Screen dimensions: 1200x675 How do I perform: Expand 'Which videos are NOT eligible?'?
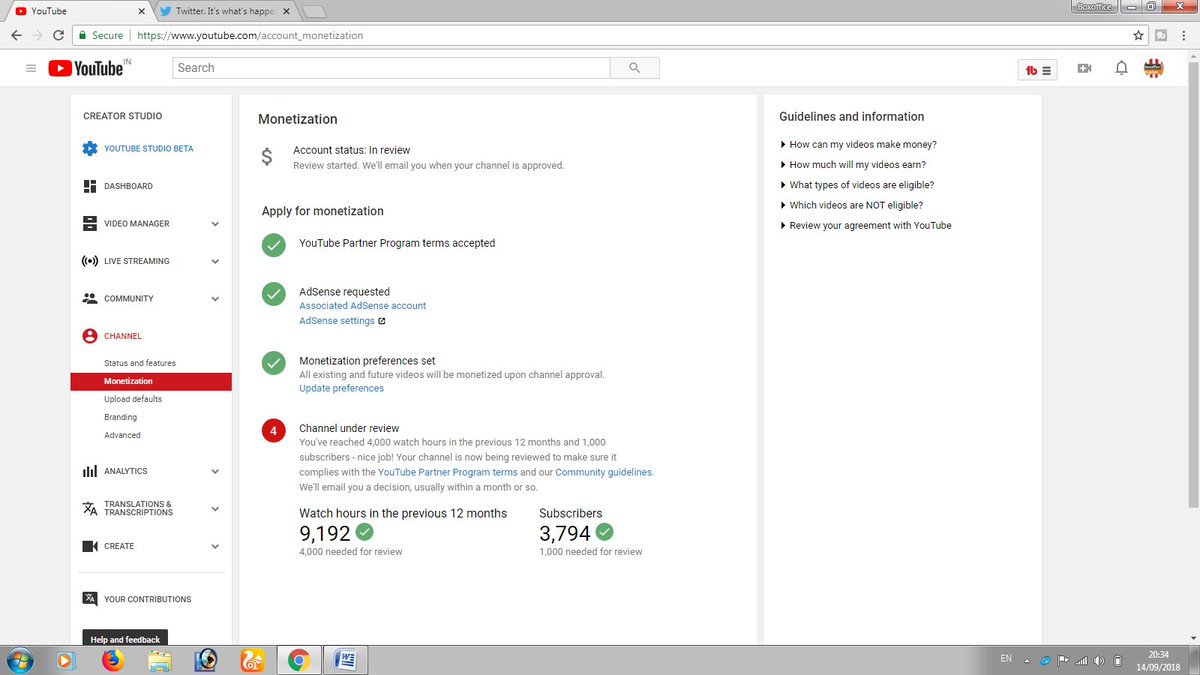click(851, 205)
